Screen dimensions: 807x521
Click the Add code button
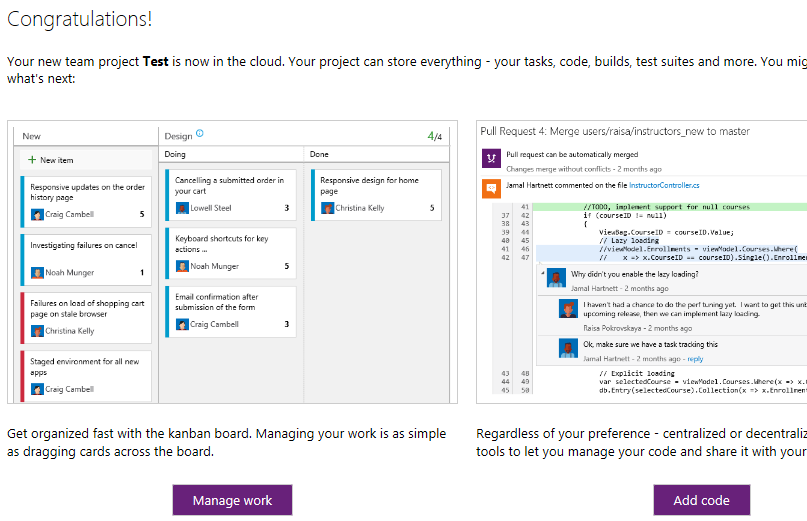[x=701, y=500]
